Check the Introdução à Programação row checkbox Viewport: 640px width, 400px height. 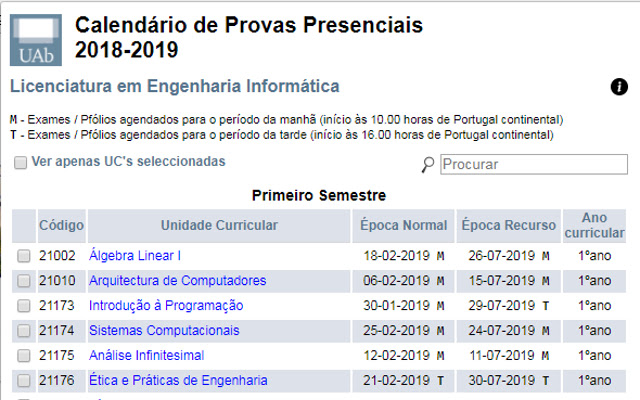(x=24, y=306)
